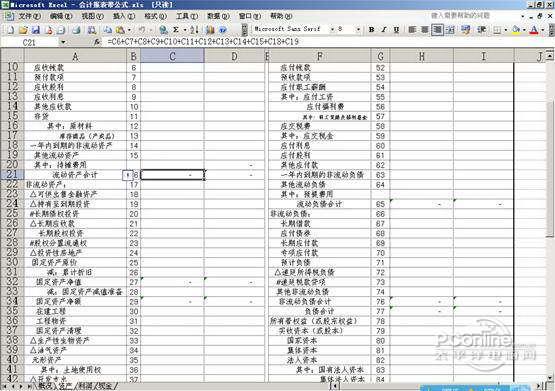
Task: Open the AutoSum functions dropdown arrow
Action: click(x=184, y=30)
